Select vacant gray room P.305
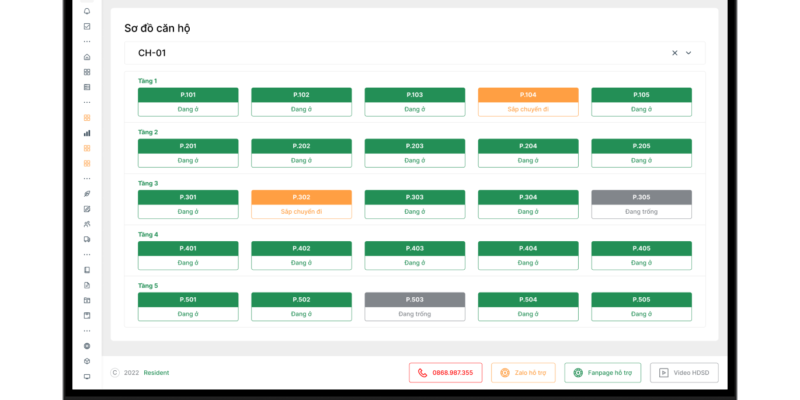The width and height of the screenshot is (800, 400). point(641,204)
